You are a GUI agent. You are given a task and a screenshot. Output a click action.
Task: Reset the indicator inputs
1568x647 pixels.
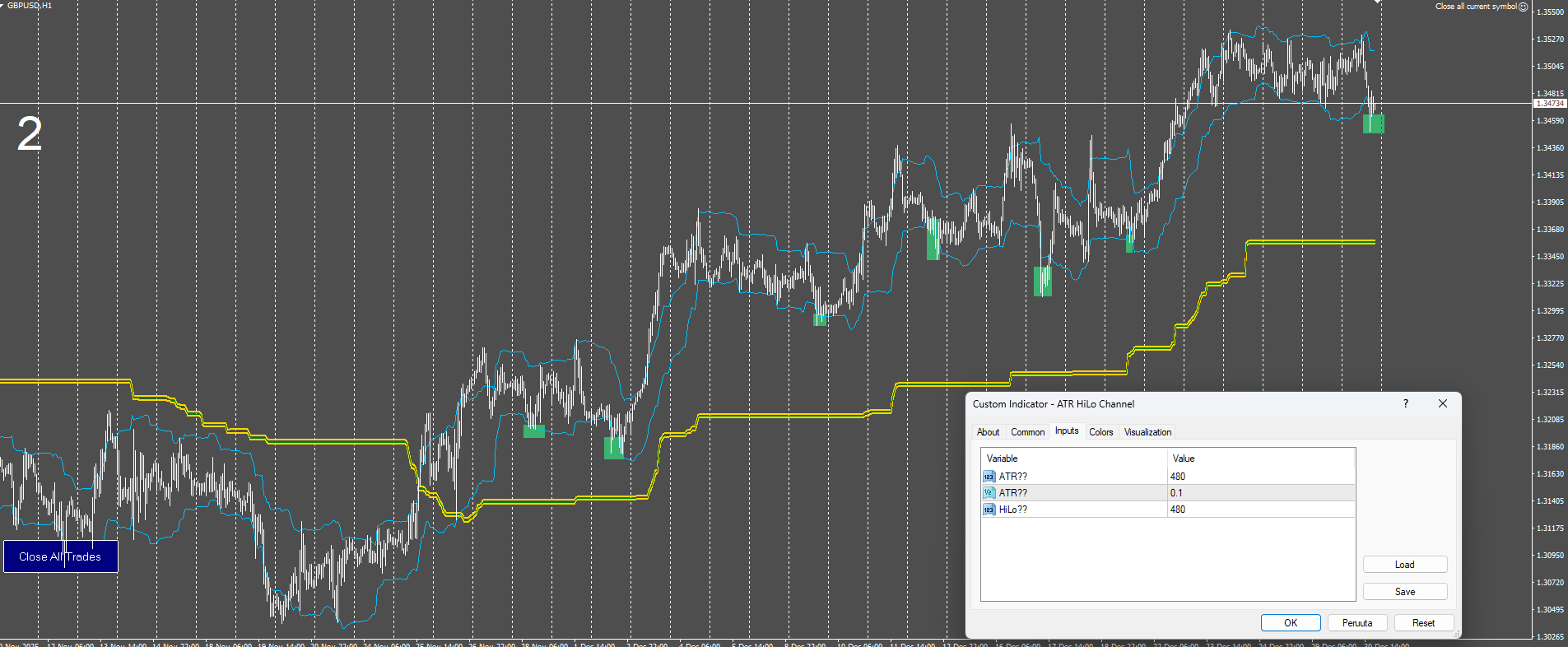tap(1423, 623)
